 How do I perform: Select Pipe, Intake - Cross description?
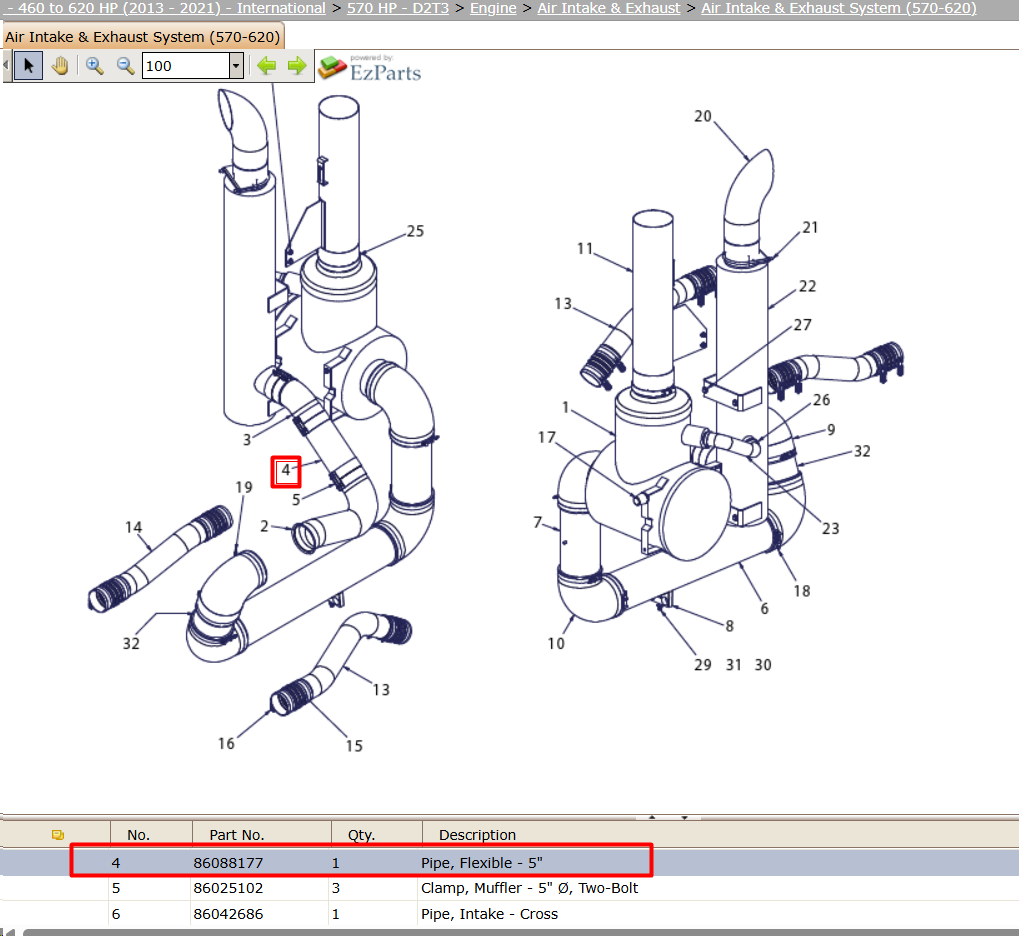tap(489, 914)
